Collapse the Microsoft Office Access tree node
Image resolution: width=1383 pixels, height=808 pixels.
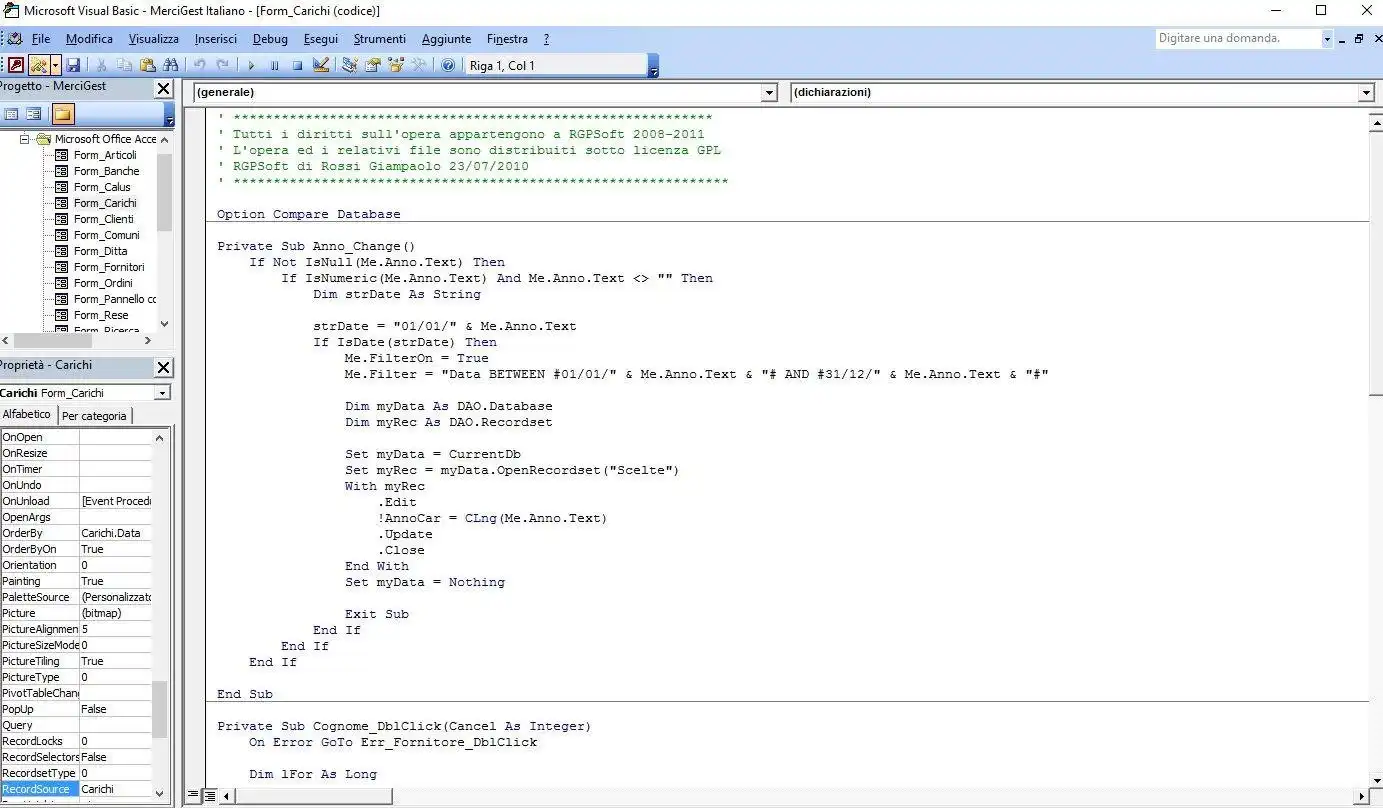(26, 139)
